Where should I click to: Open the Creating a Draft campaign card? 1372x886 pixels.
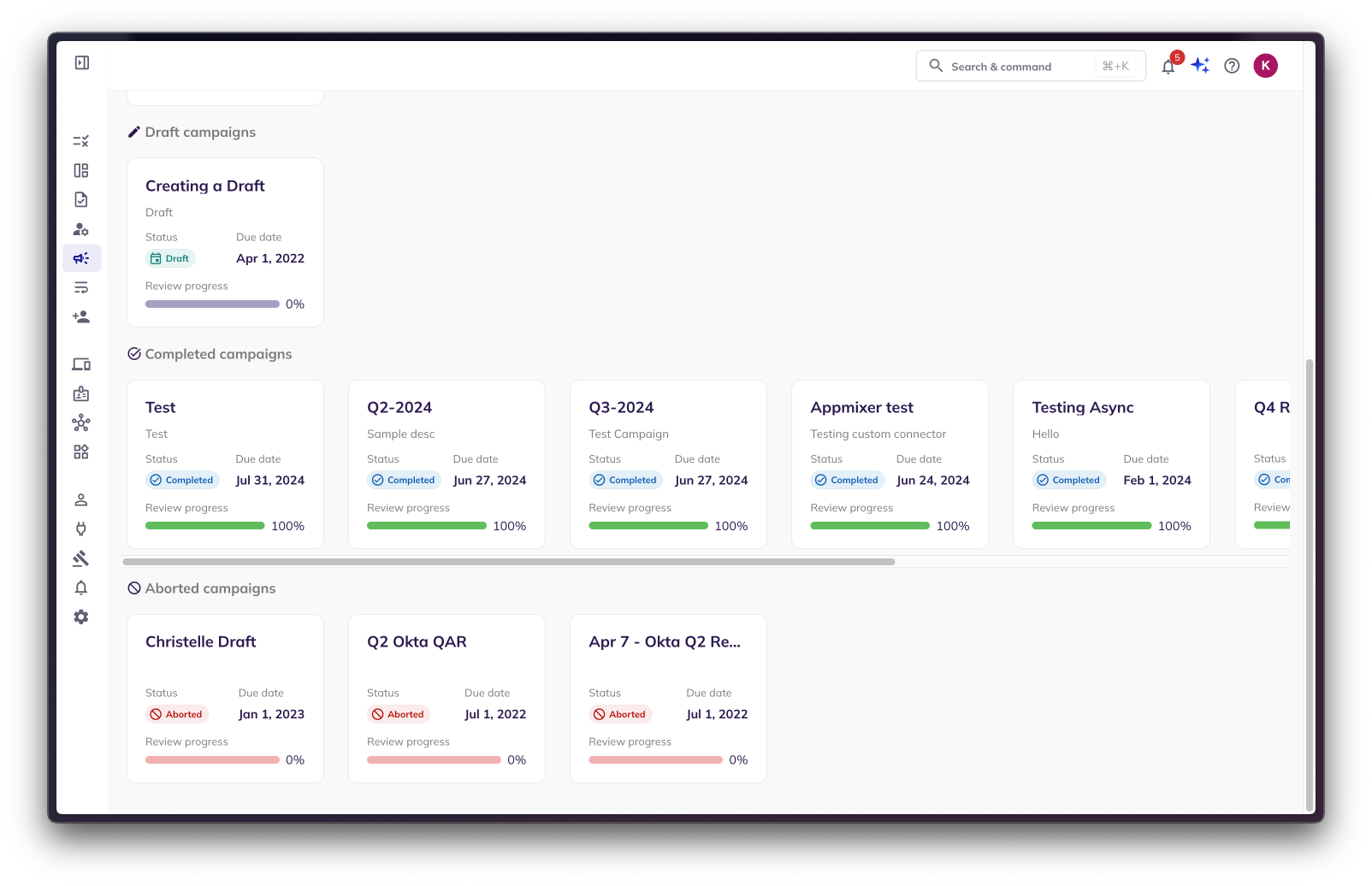[x=225, y=242]
